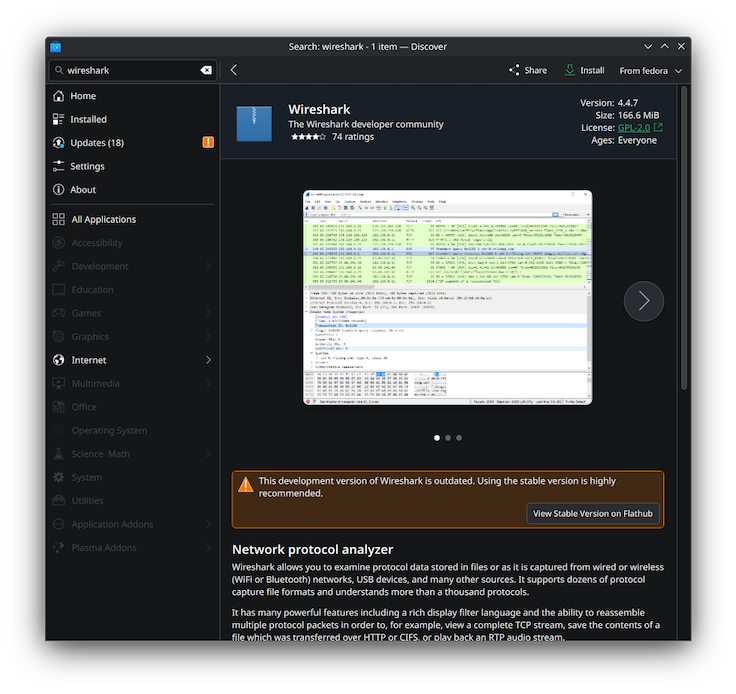Click the About info icon

point(58,190)
